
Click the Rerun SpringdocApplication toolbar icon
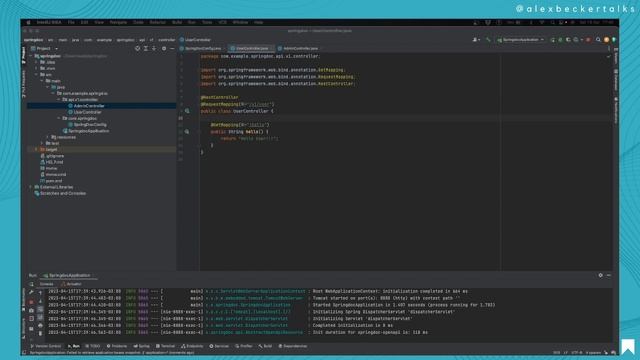tap(553, 40)
